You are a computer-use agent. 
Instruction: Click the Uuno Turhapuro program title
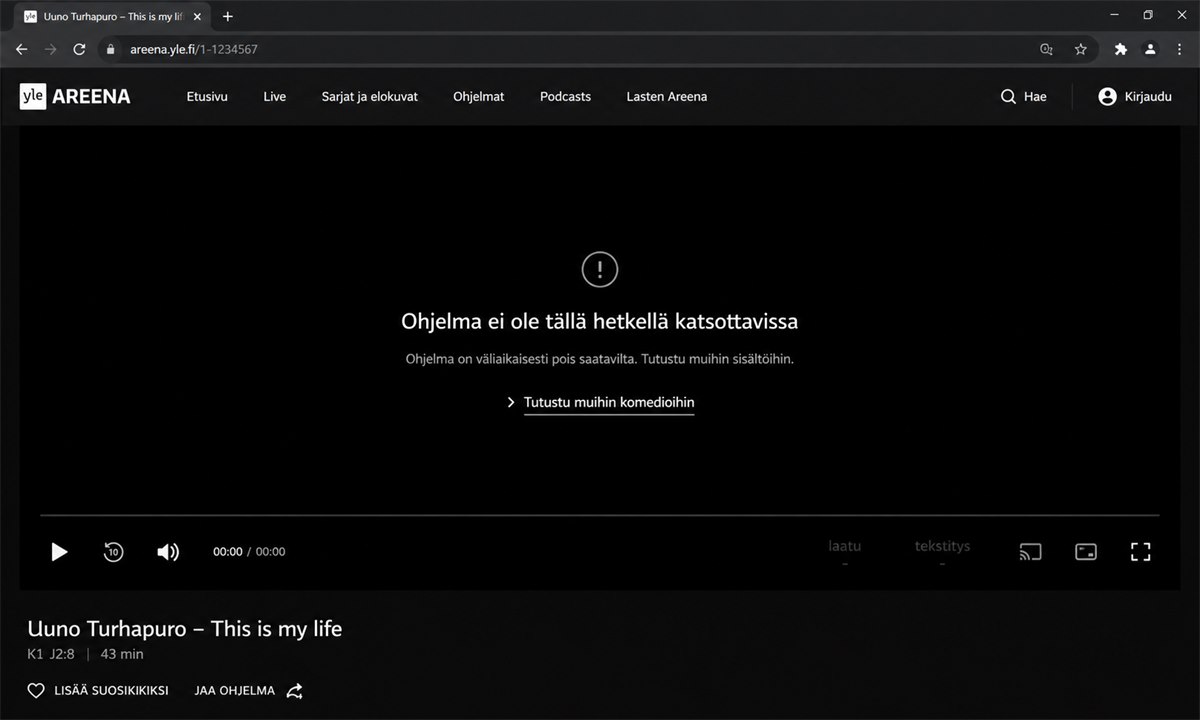click(185, 629)
